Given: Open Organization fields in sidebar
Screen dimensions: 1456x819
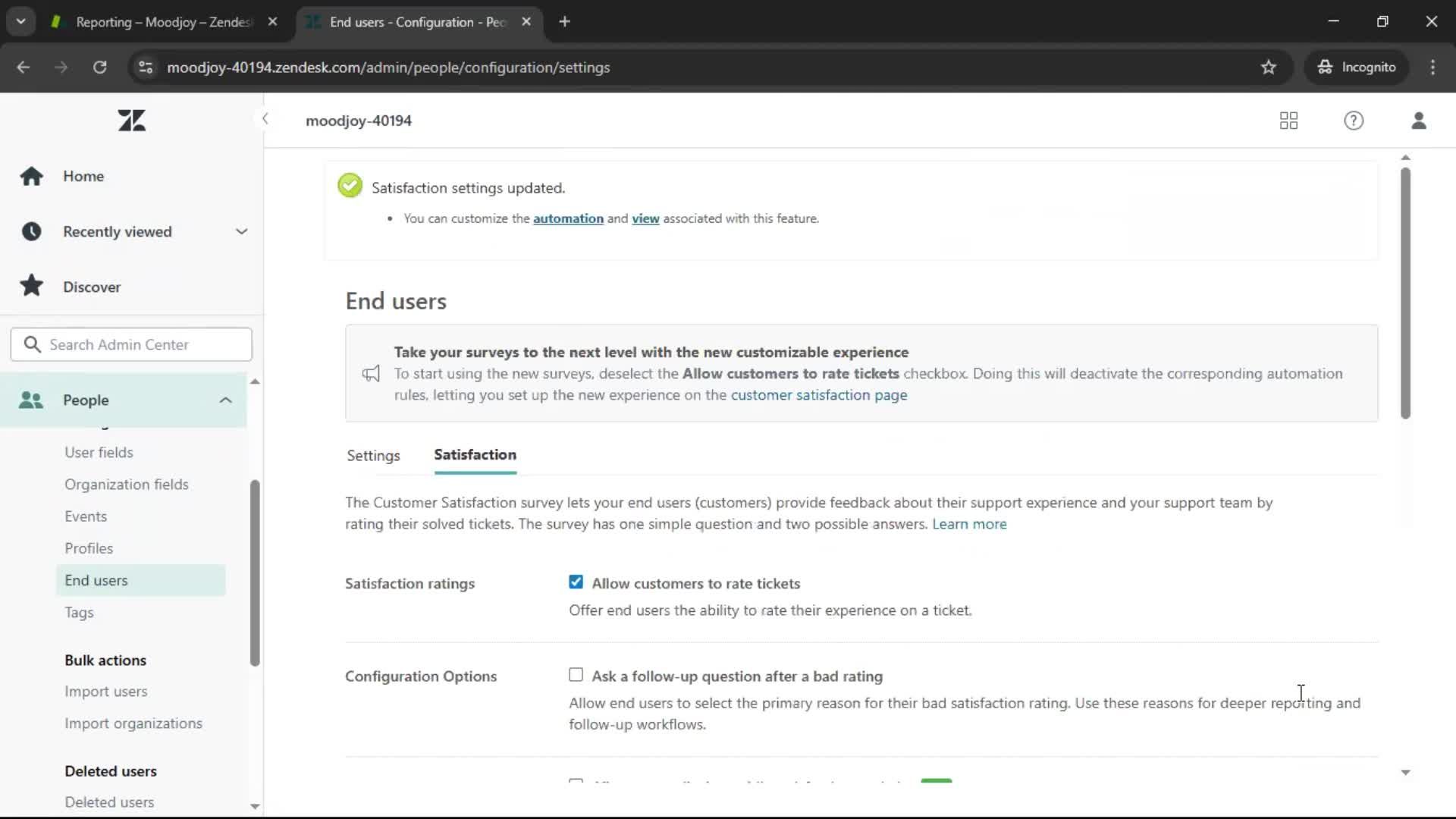Looking at the screenshot, I should pyautogui.click(x=127, y=485).
